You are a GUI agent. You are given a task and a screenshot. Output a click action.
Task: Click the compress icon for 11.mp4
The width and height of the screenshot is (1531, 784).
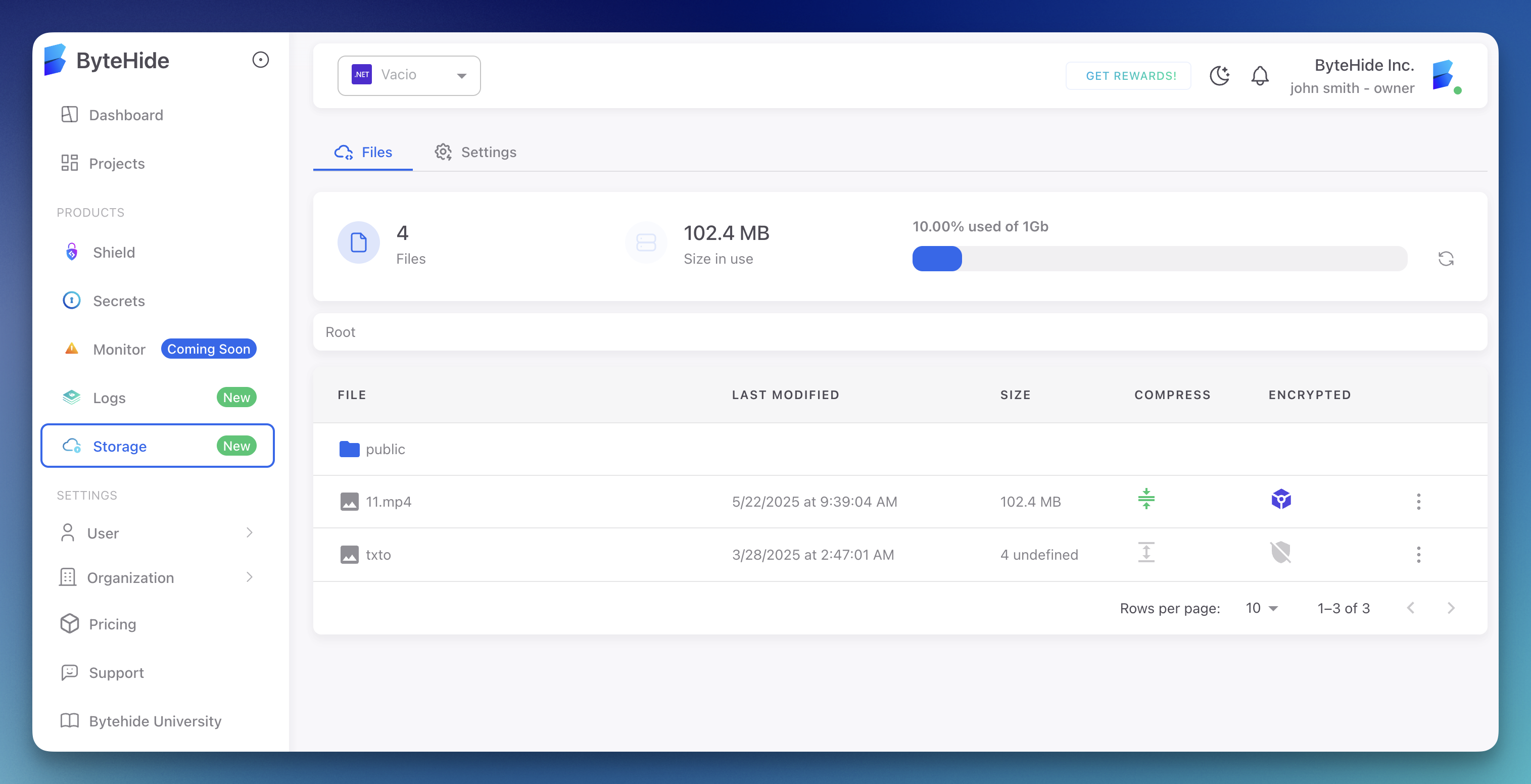click(1146, 500)
